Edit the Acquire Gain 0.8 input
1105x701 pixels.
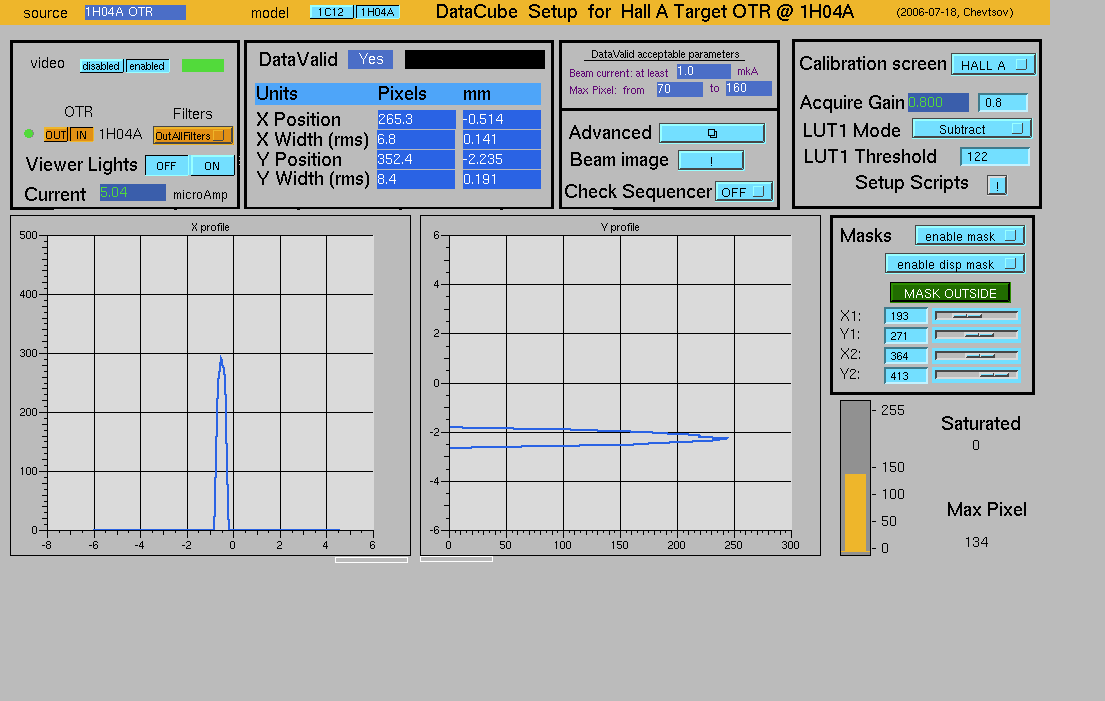click(1003, 103)
